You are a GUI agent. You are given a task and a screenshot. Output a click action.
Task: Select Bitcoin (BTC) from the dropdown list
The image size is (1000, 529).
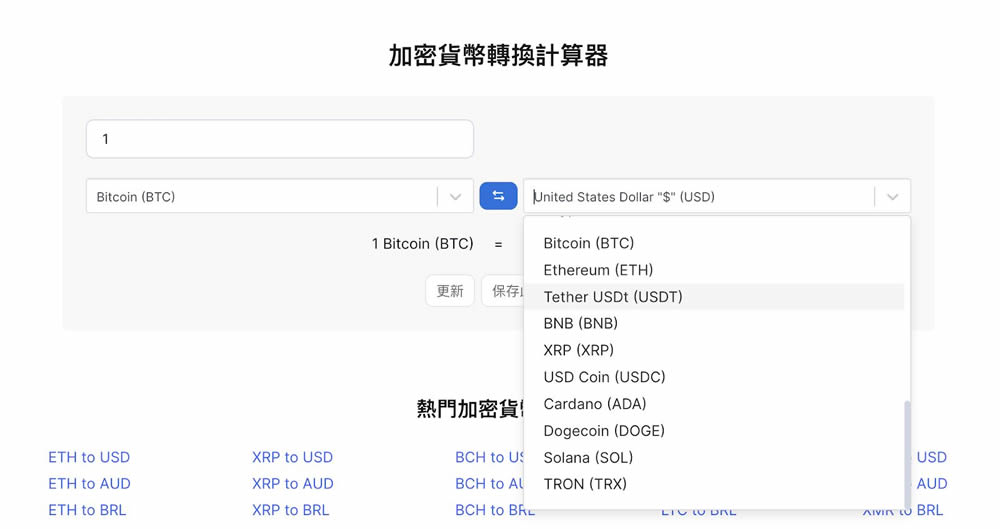(589, 243)
